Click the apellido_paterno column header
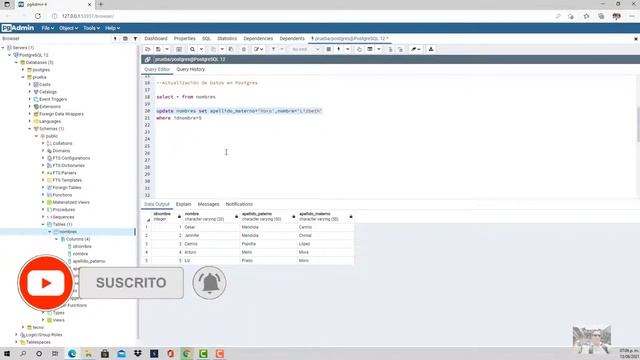 268,216
